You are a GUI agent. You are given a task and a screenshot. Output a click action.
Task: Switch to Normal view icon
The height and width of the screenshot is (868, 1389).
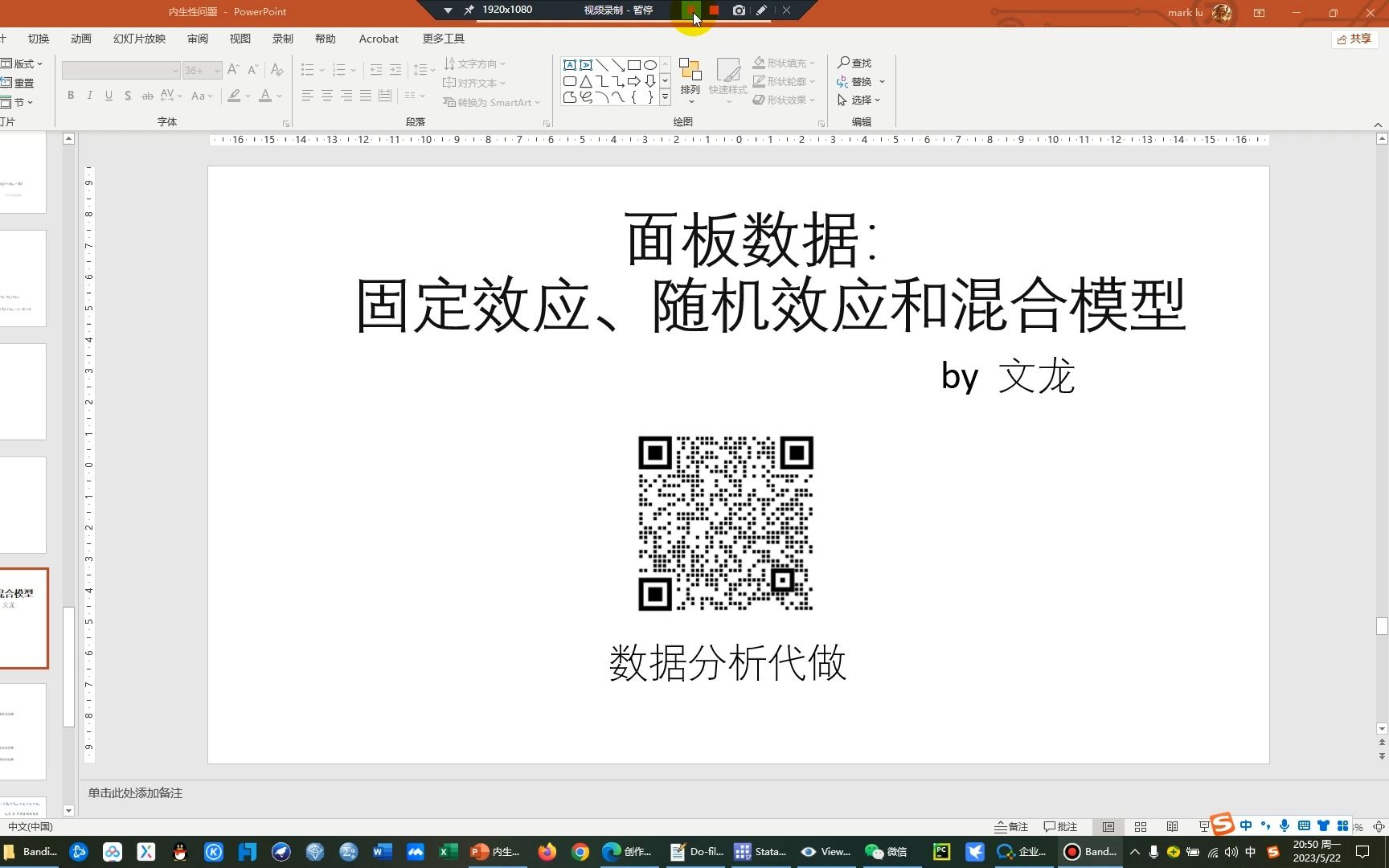click(1108, 827)
